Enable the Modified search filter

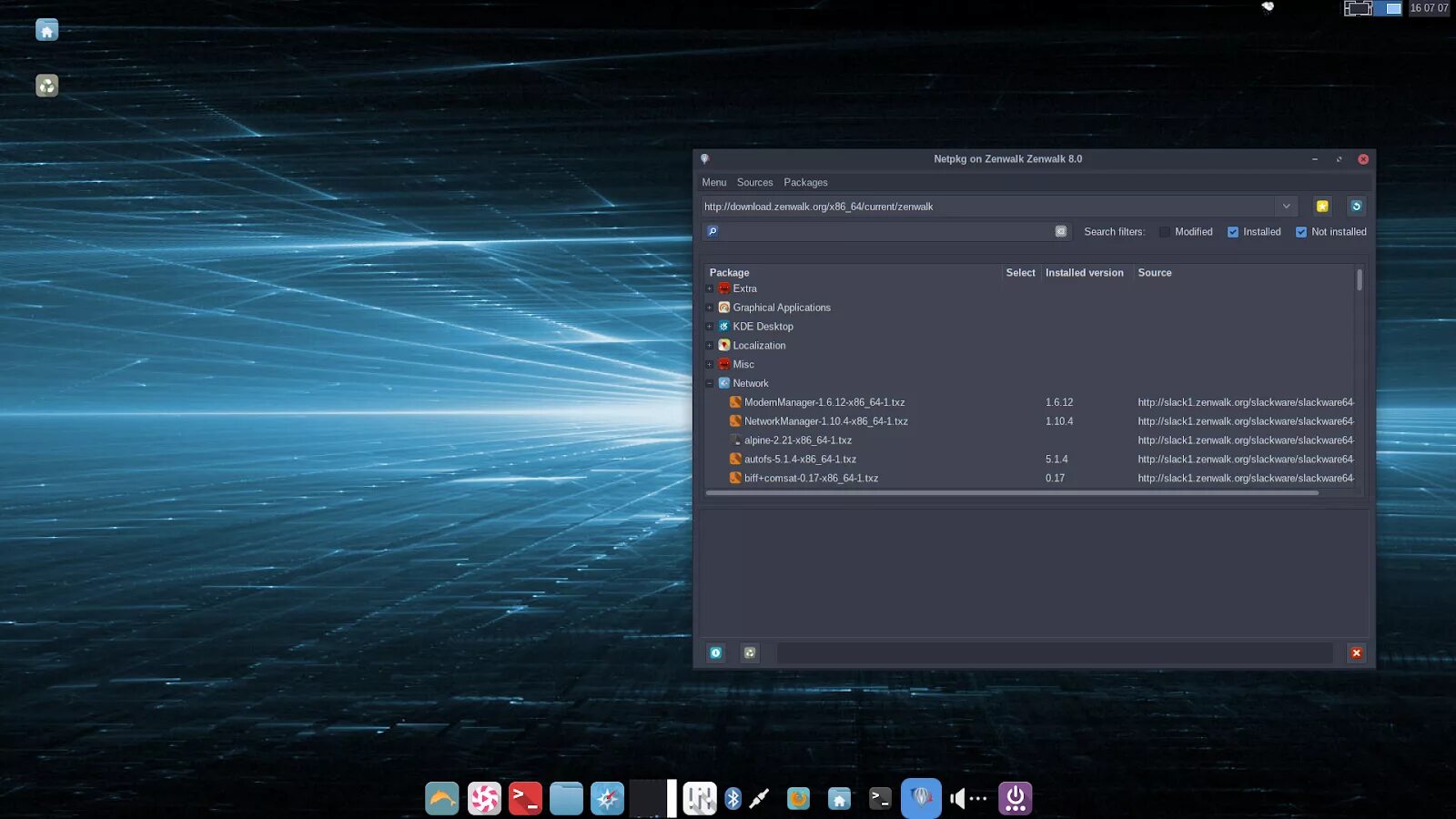pos(1165,232)
